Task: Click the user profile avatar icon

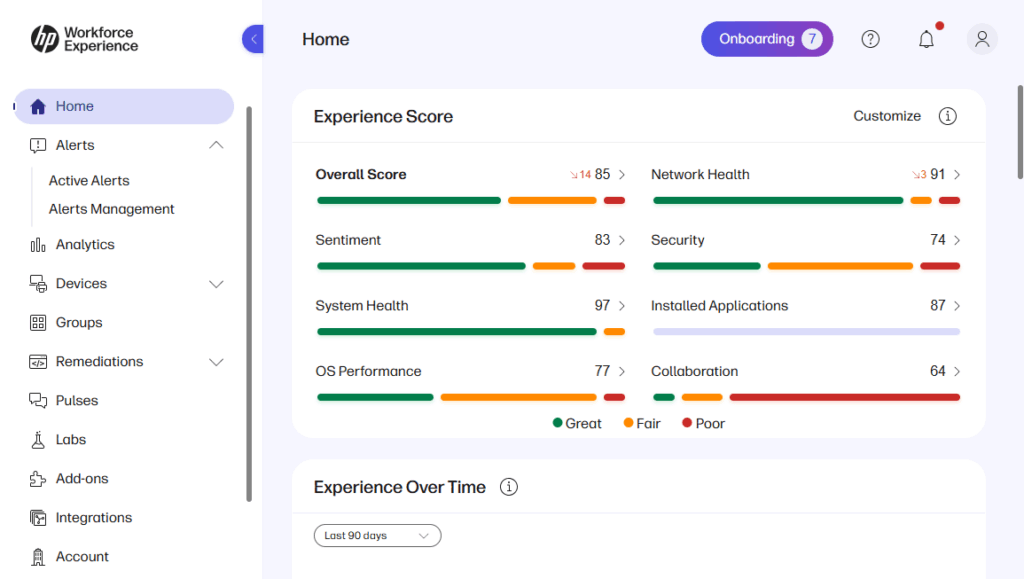Action: [x=981, y=39]
